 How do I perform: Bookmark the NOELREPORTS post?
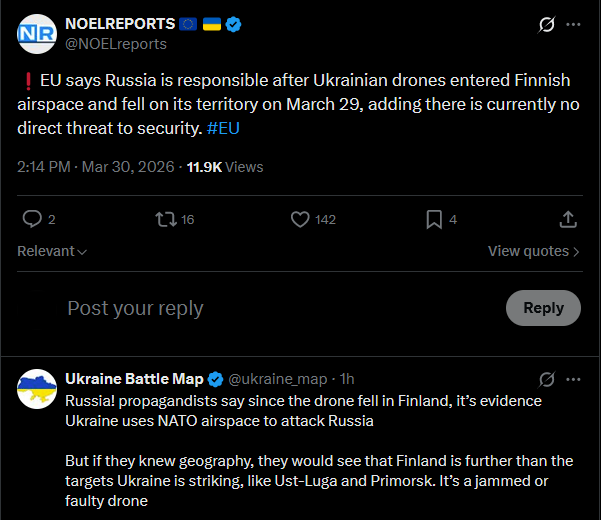(x=434, y=219)
